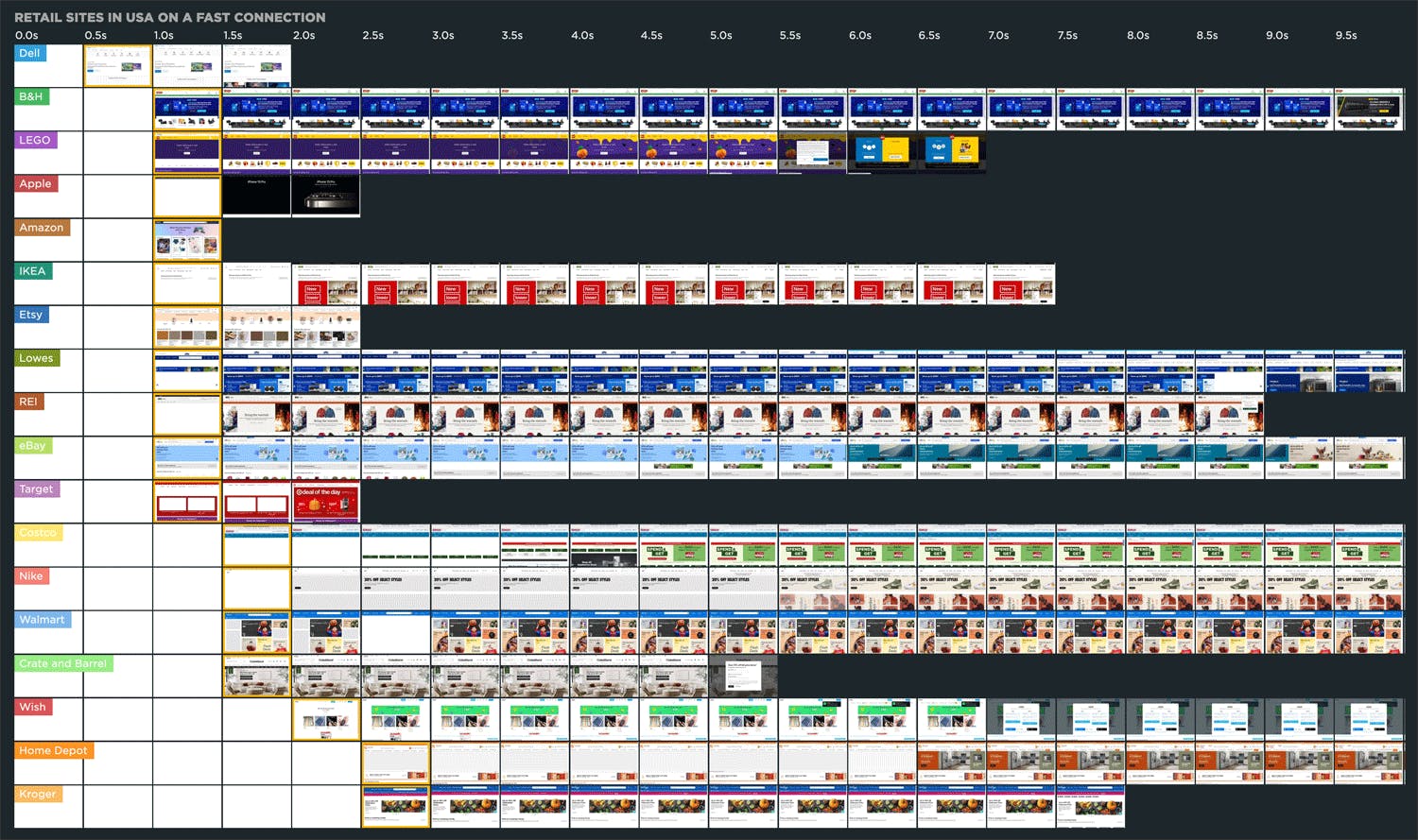The height and width of the screenshot is (840, 1418).
Task: Click the Walmart row label
Action: 42,620
